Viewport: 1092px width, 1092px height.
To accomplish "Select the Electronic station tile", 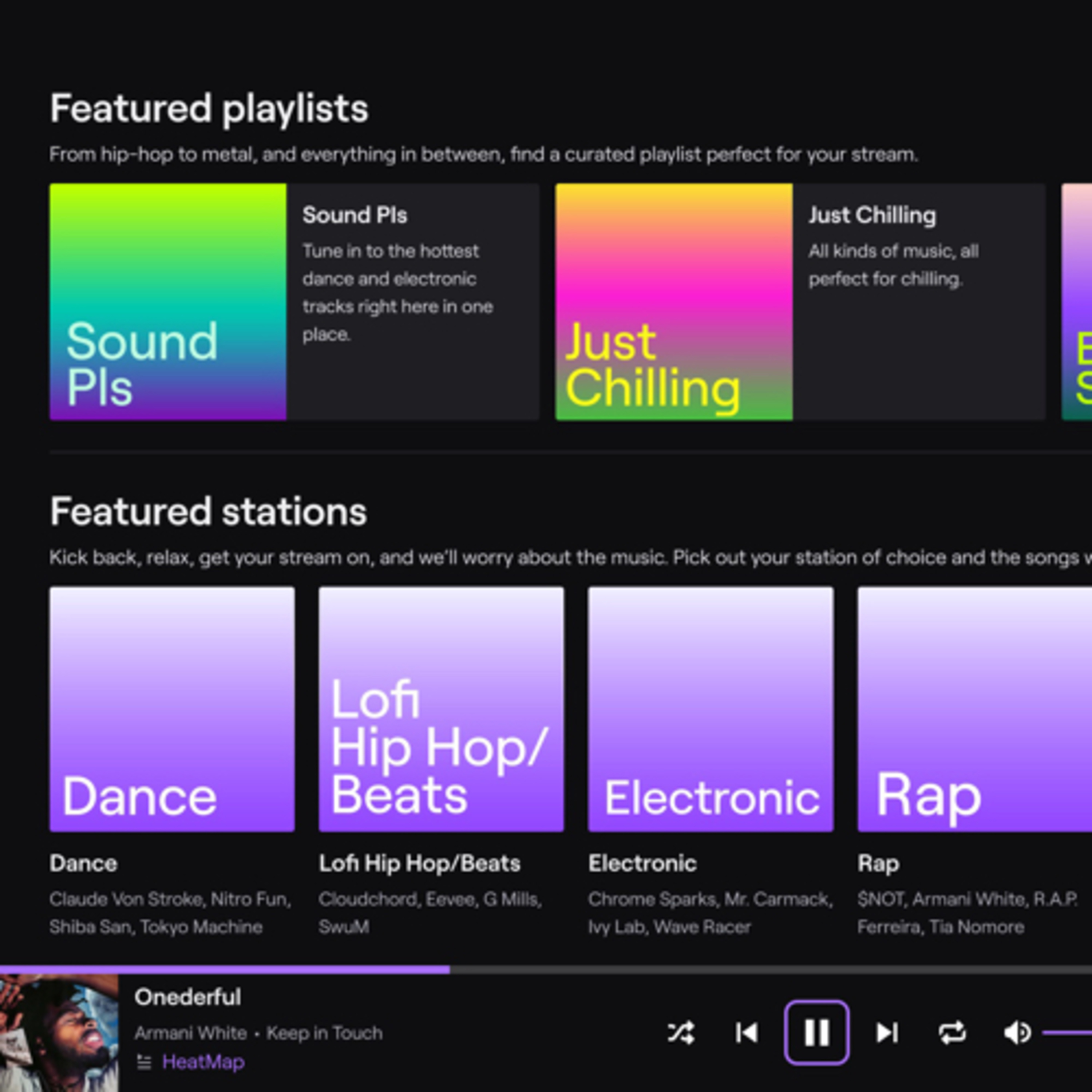I will (x=711, y=709).
